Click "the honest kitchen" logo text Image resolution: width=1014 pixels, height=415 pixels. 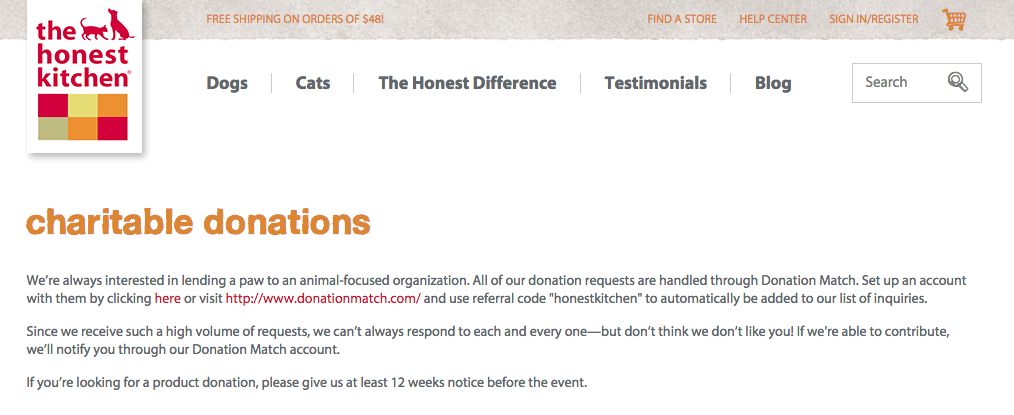(83, 54)
